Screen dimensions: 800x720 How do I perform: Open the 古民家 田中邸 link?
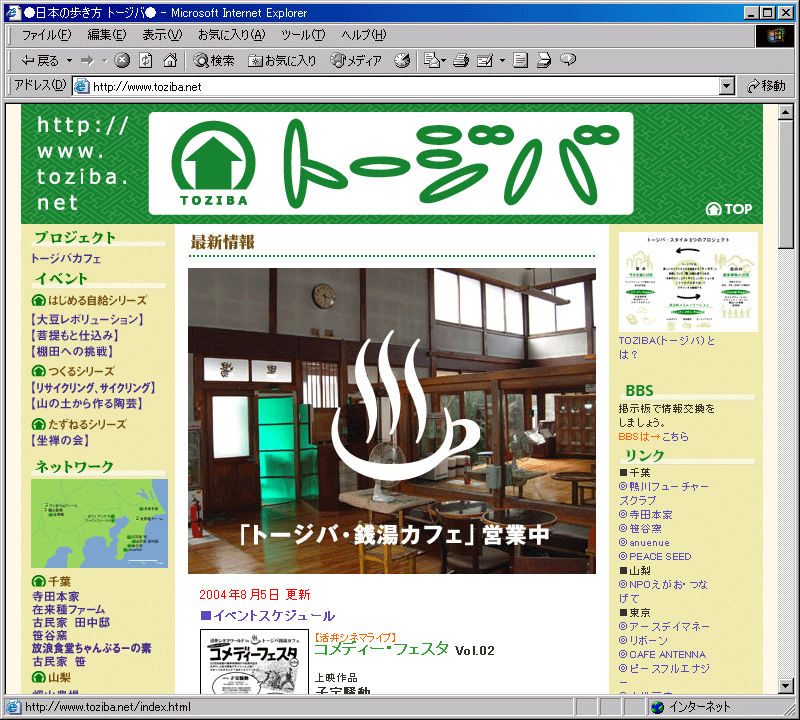[x=71, y=623]
